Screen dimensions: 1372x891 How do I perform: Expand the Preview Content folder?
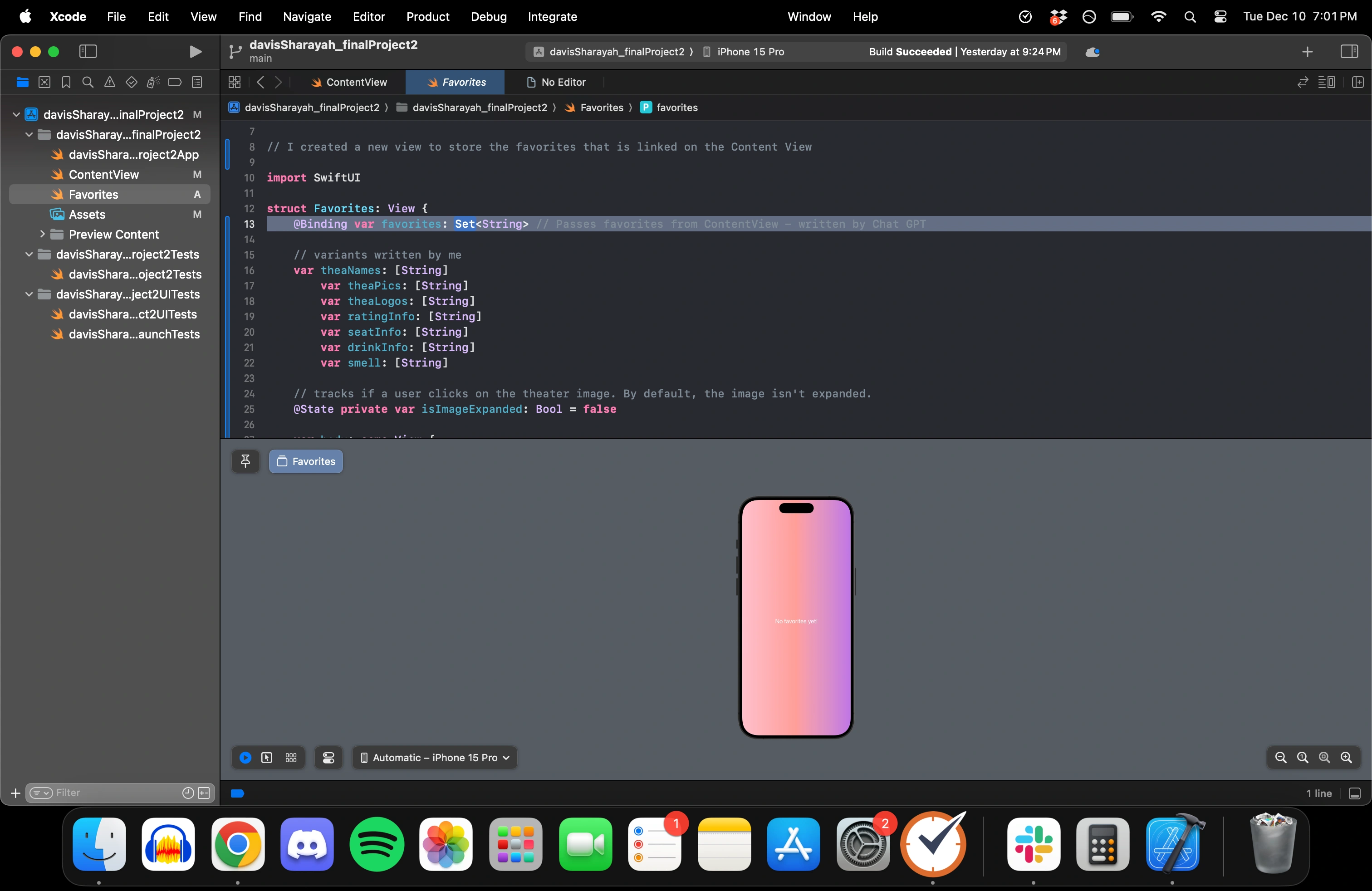(42, 234)
